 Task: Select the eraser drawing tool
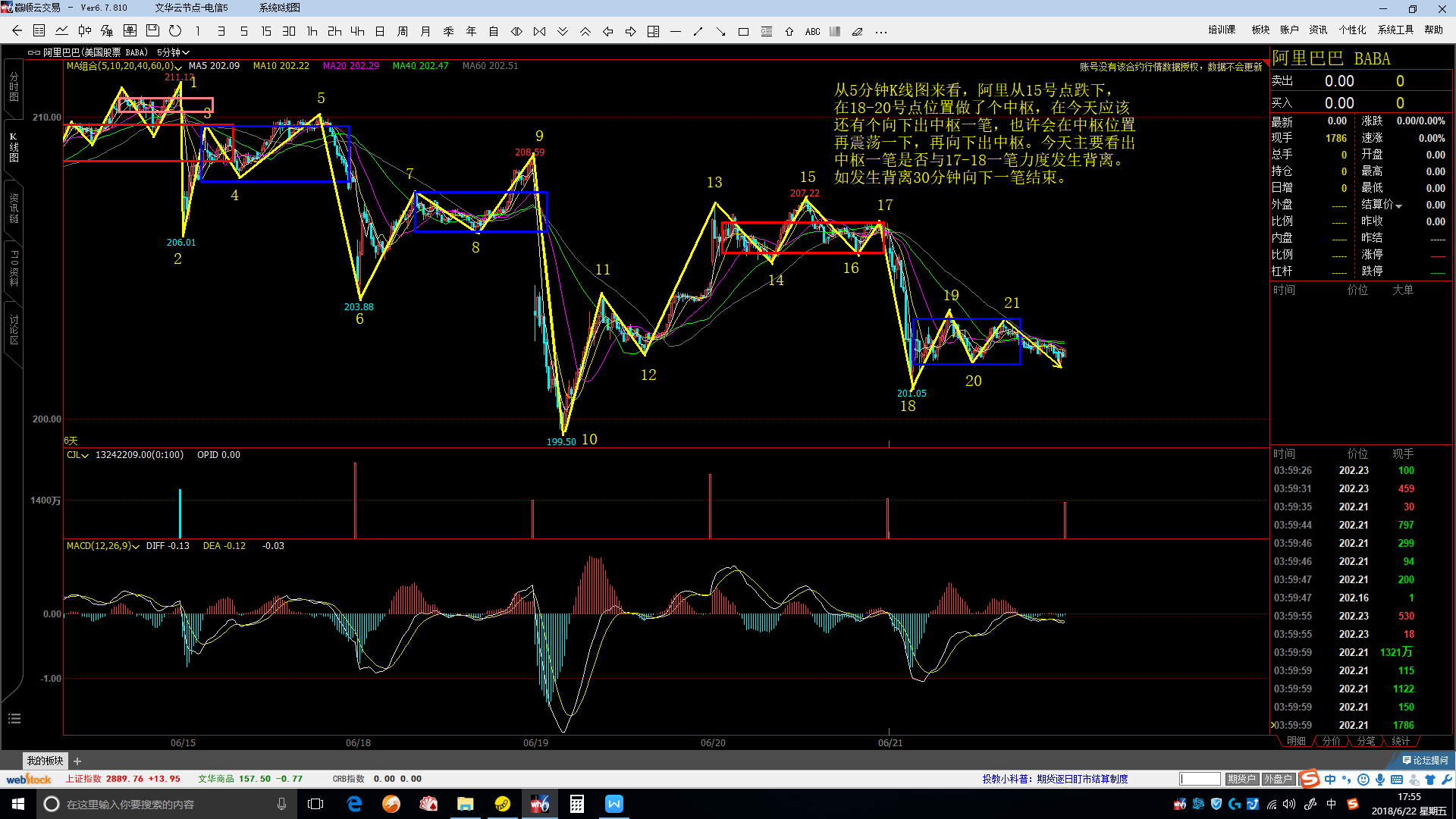pyautogui.click(x=858, y=31)
